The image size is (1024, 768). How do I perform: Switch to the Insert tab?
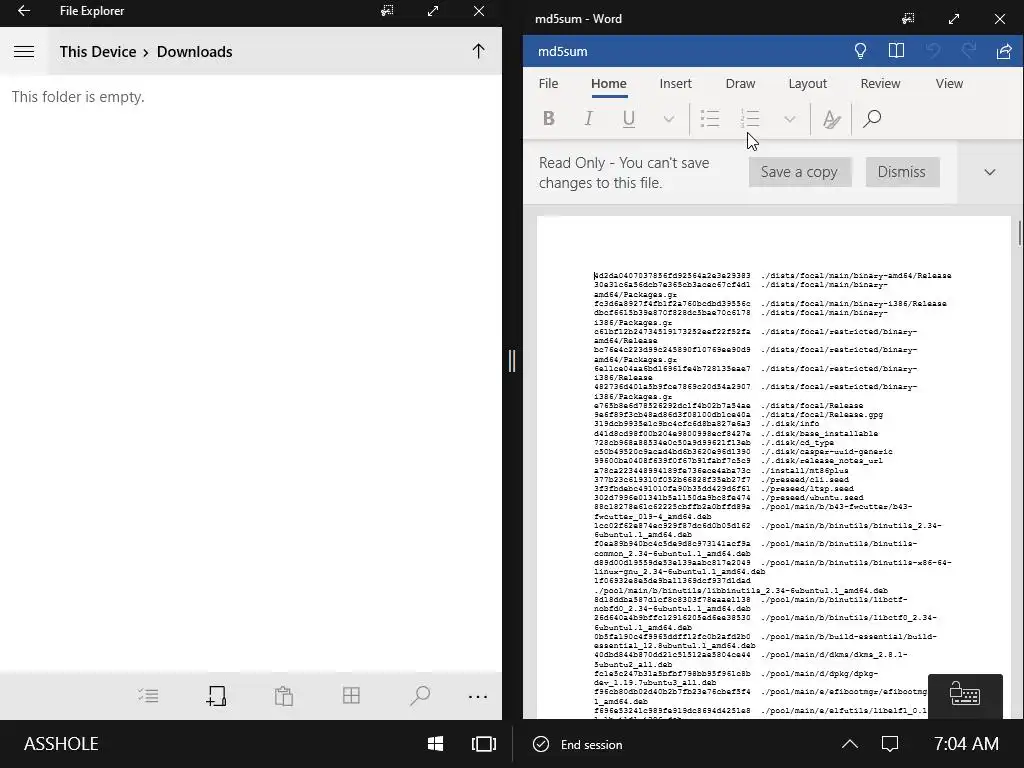click(675, 84)
